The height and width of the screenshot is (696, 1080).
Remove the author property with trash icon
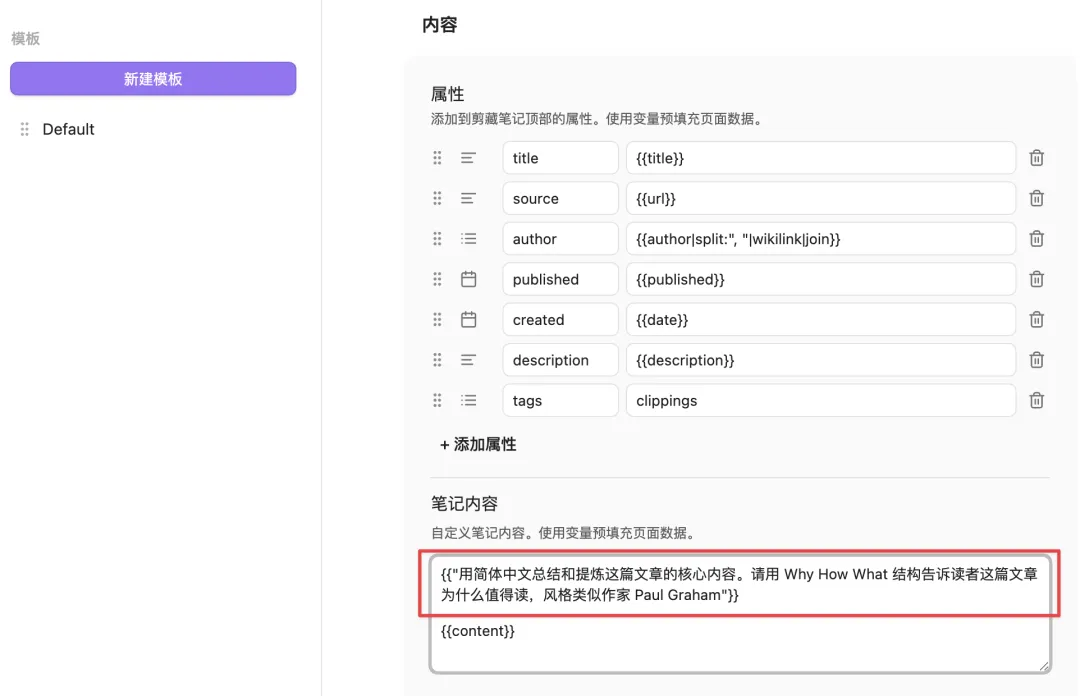pyautogui.click(x=1037, y=239)
